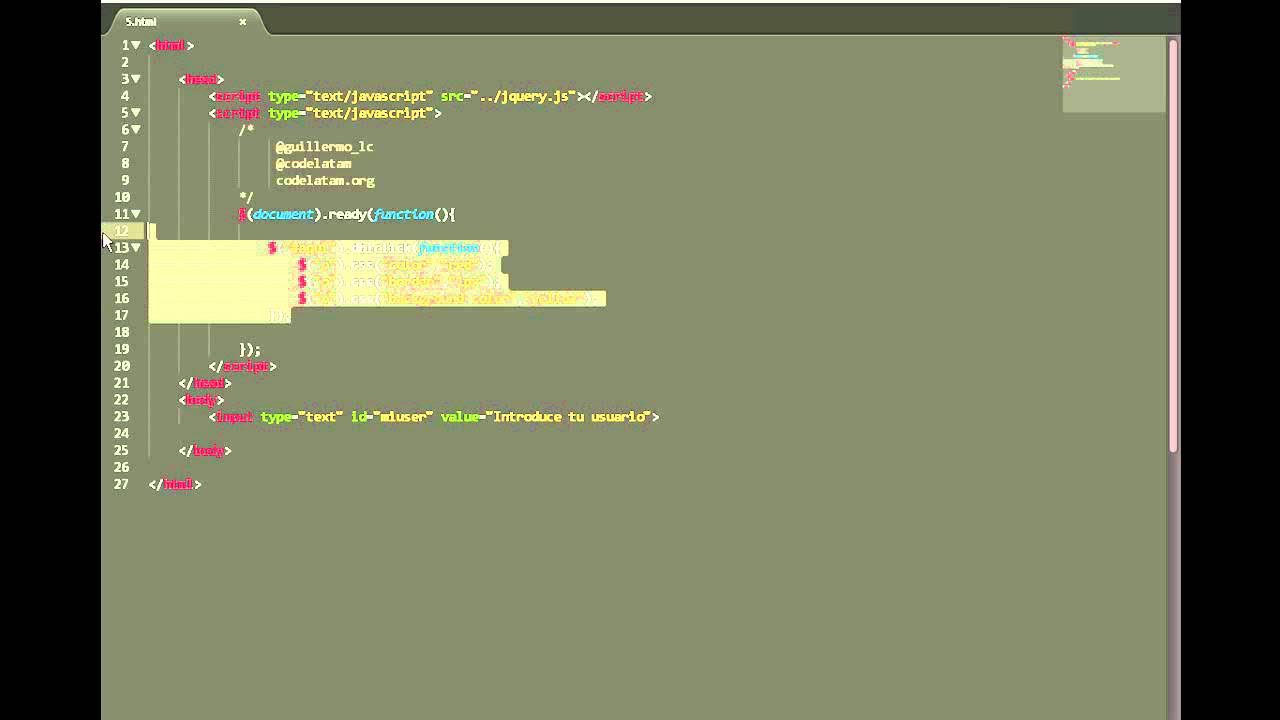Click the </body> closing tag on line 25
Screen dimensions: 1280x720
(x=207, y=450)
